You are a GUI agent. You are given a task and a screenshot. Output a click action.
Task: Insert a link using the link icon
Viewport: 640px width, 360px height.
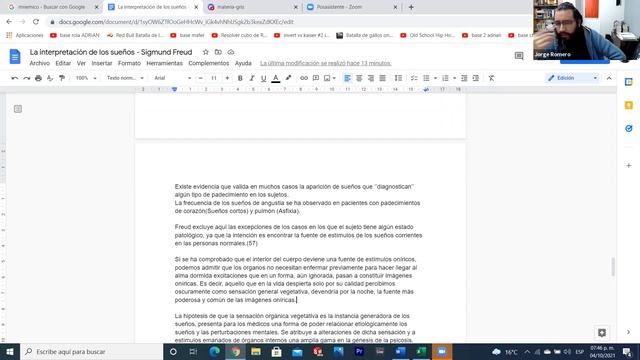coord(304,78)
